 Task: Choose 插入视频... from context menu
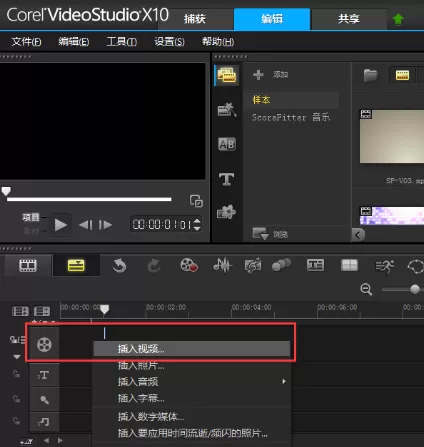pos(192,349)
